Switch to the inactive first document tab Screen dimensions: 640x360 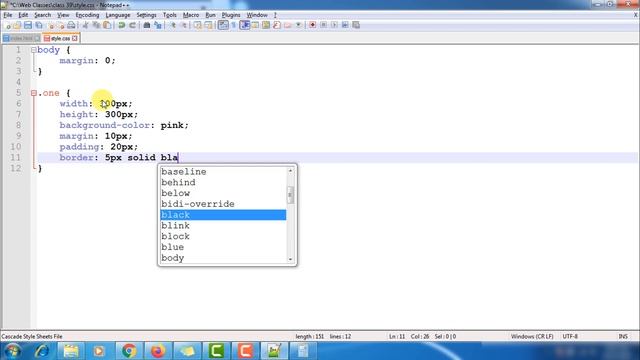tap(21, 38)
